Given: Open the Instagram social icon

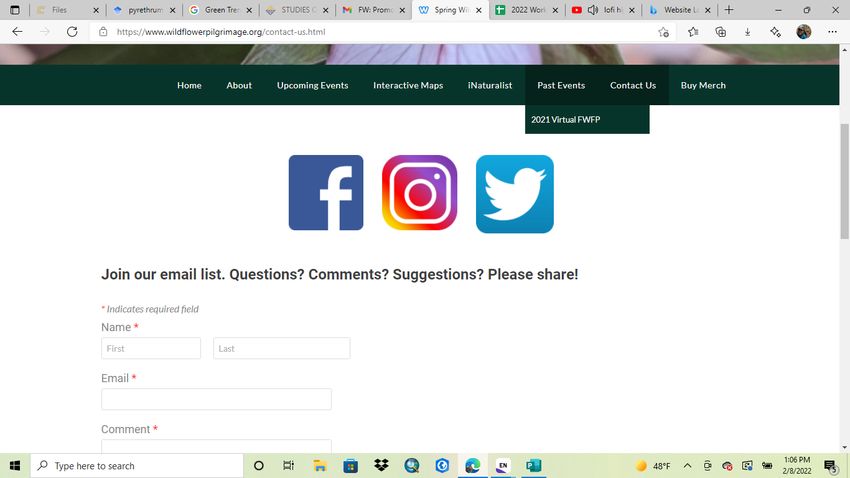Looking at the screenshot, I should (420, 192).
